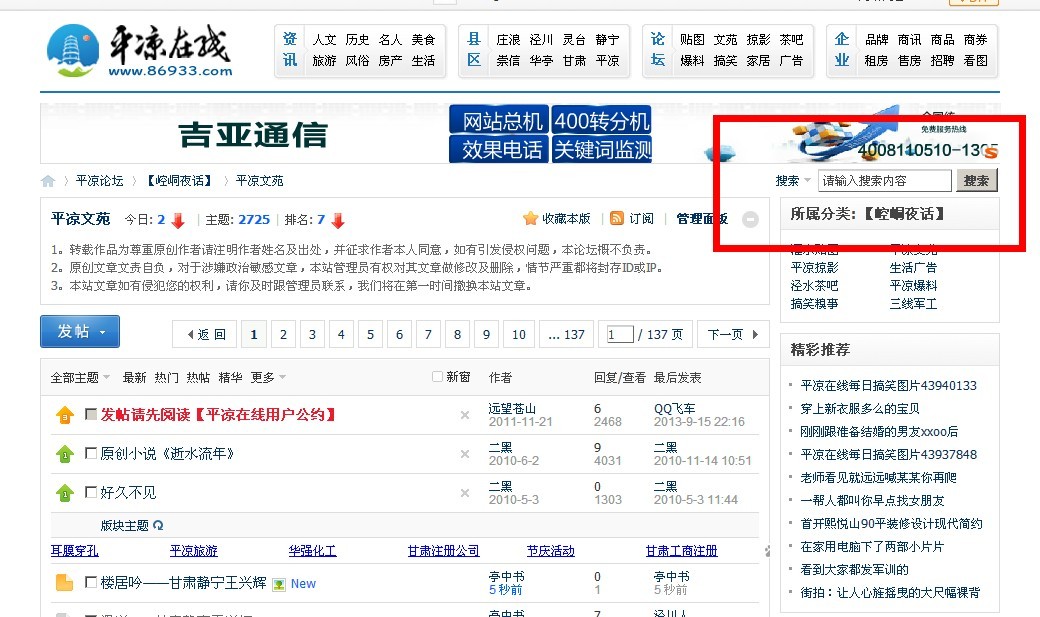The width and height of the screenshot is (1040, 617).
Task: Click last poster QQ飞车
Action: (x=675, y=409)
